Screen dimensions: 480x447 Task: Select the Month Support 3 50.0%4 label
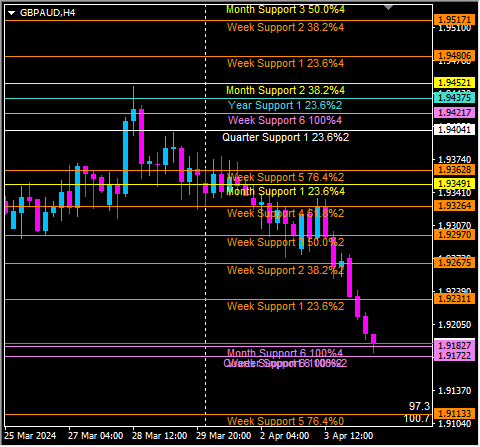point(285,10)
